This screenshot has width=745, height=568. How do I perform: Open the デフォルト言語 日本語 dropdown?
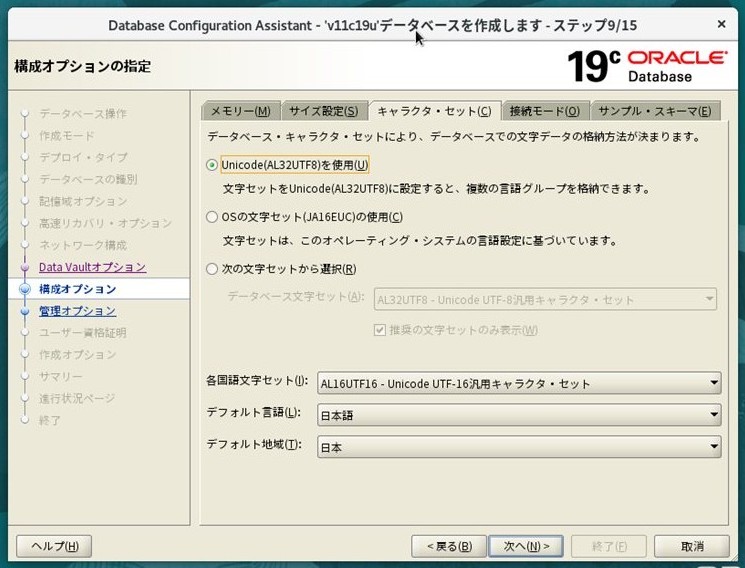(519, 415)
